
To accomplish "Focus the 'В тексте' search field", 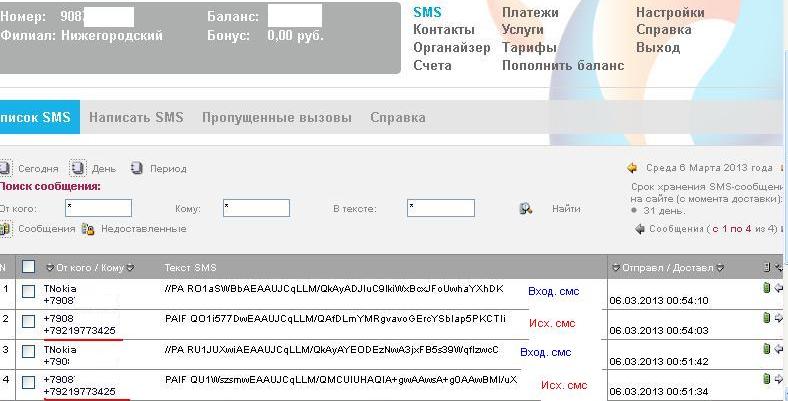I will (440, 208).
